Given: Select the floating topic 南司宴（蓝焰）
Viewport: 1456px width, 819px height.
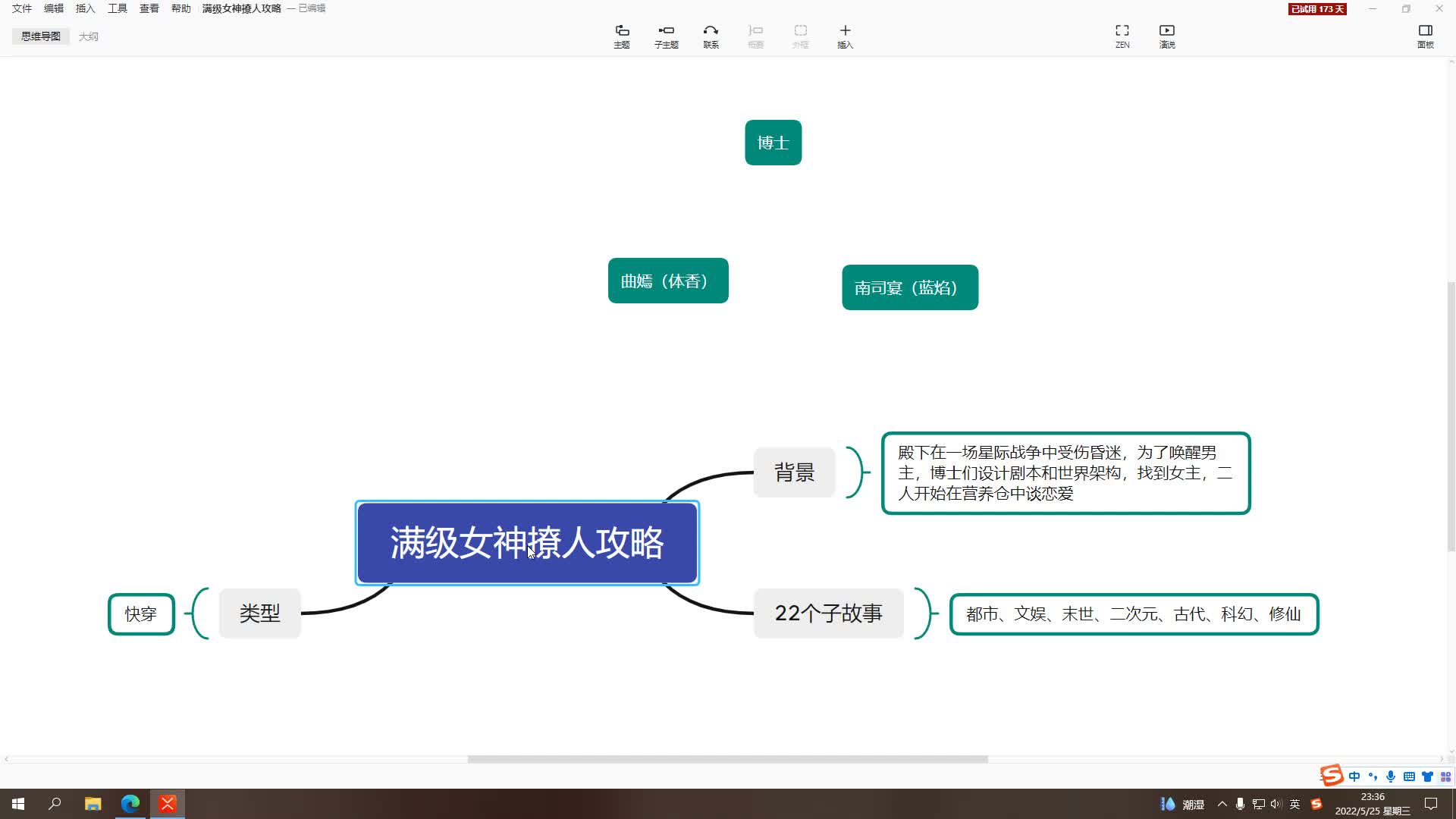Looking at the screenshot, I should (x=910, y=287).
